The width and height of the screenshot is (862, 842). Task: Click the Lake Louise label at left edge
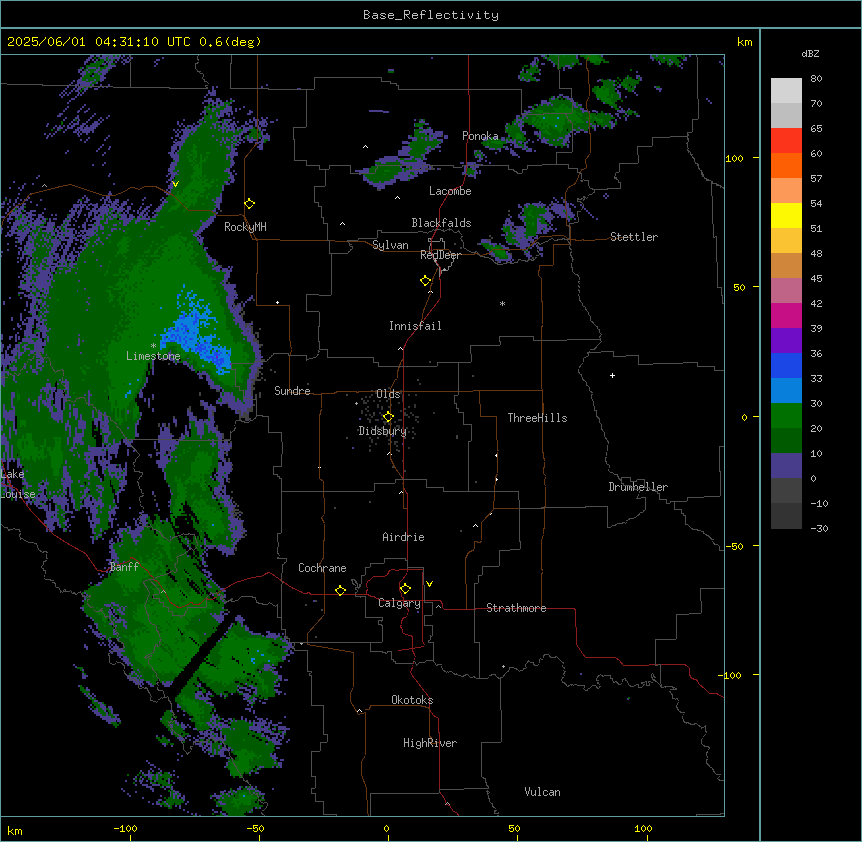(x=18, y=484)
